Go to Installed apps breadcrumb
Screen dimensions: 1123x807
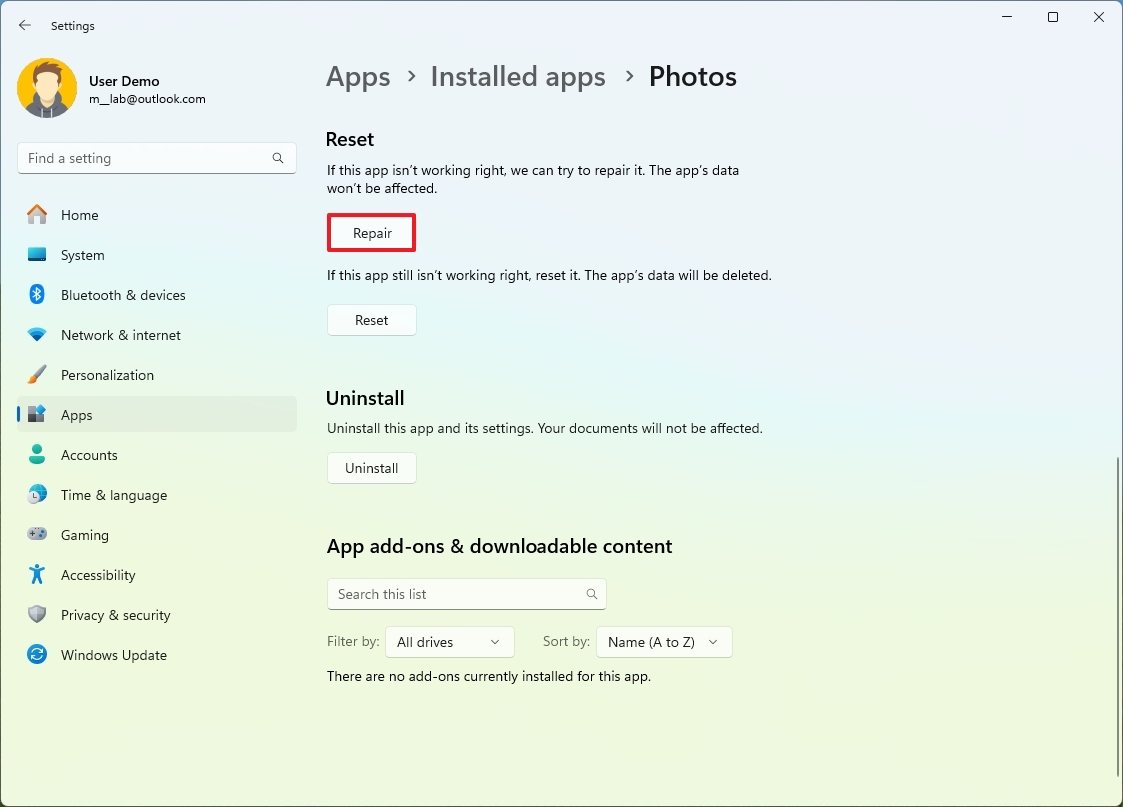point(518,77)
